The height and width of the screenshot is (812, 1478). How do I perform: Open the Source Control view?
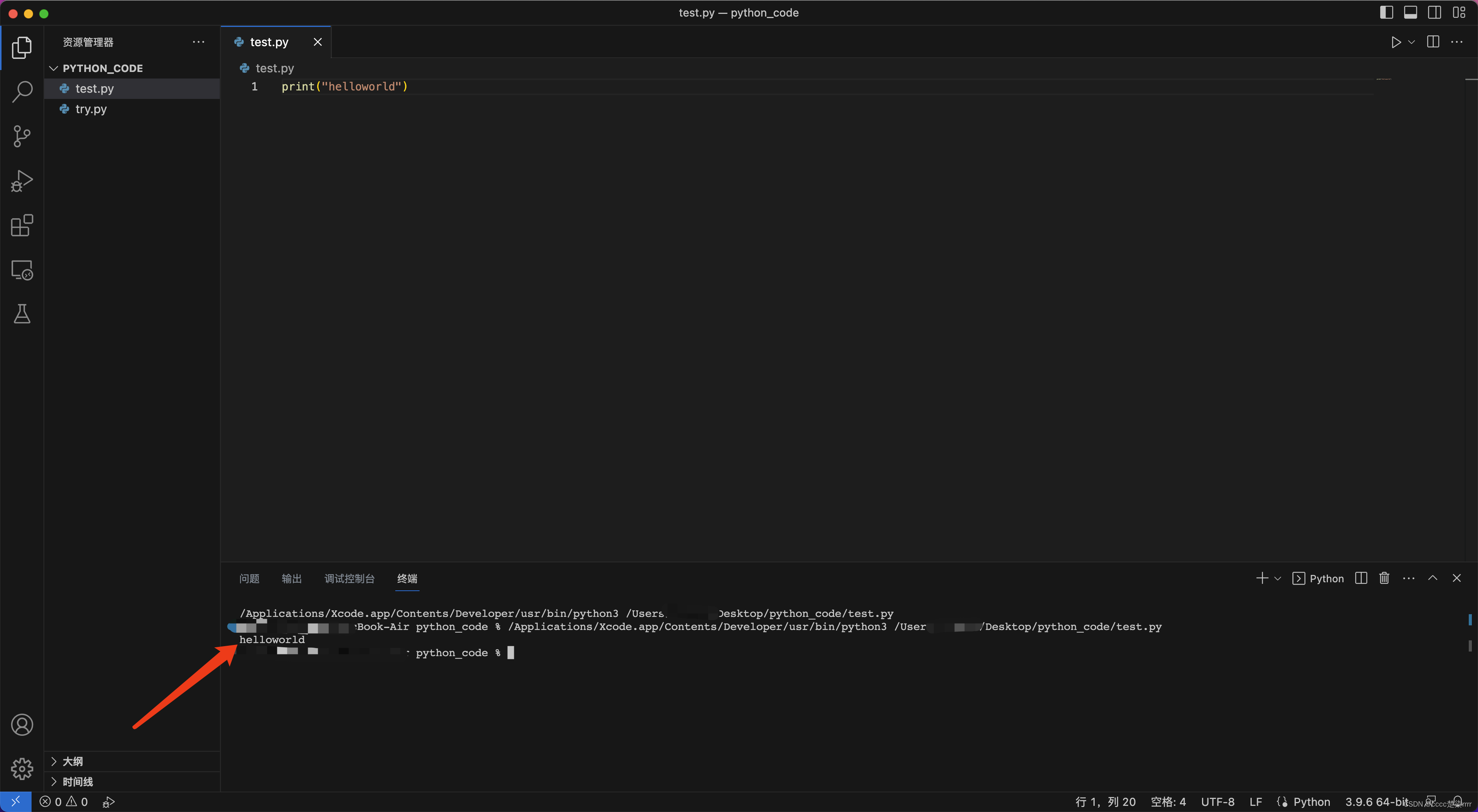22,137
